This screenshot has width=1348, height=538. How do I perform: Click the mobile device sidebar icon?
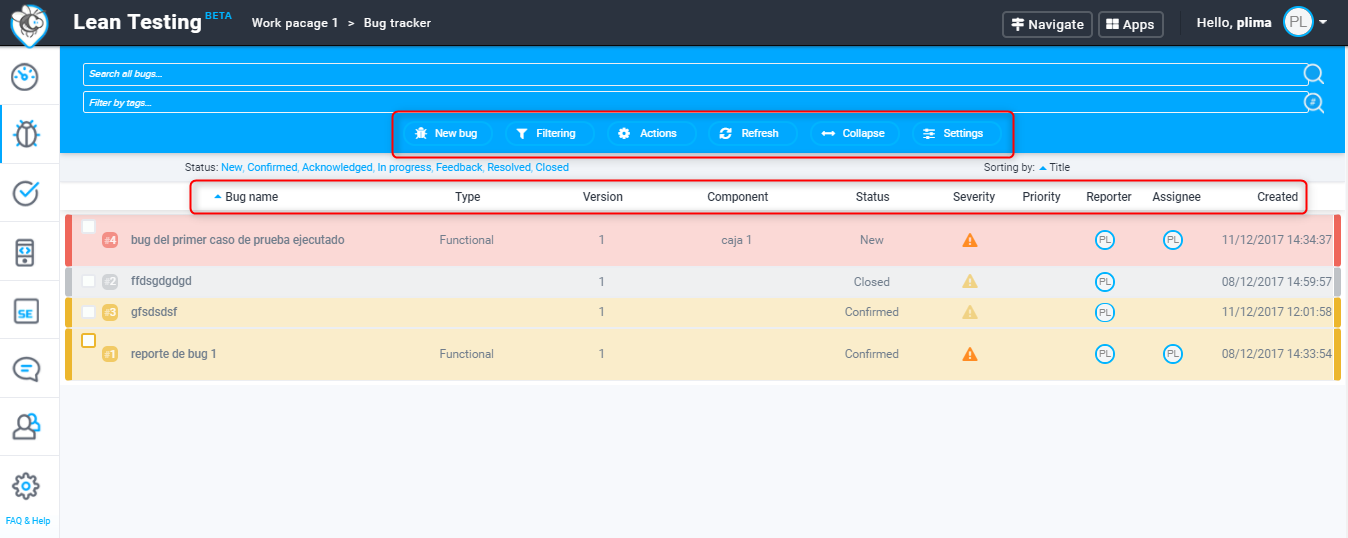[x=25, y=252]
